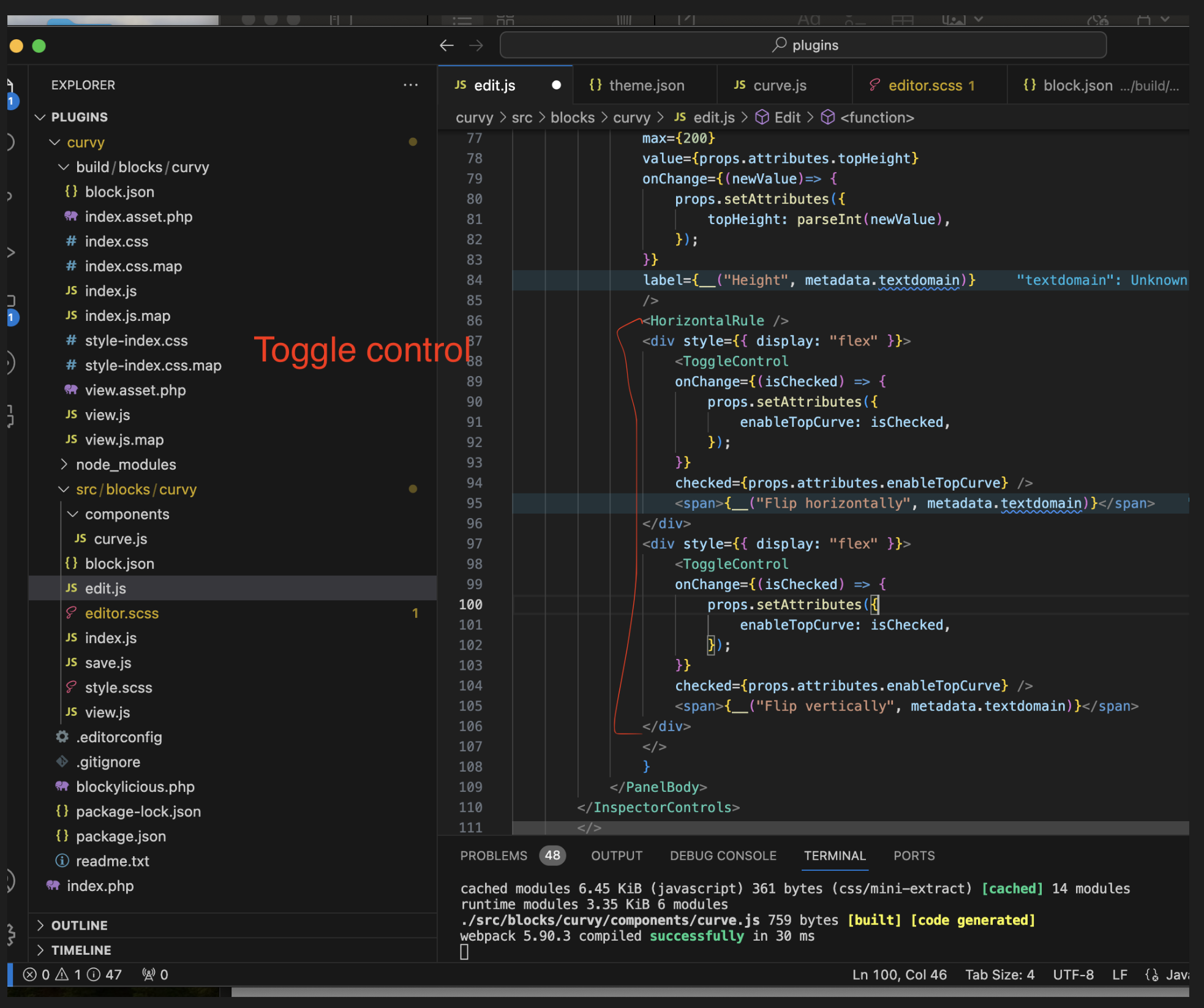The height and width of the screenshot is (1008, 1204).
Task: Click breadcrumb 'blocks' segment
Action: 573,118
